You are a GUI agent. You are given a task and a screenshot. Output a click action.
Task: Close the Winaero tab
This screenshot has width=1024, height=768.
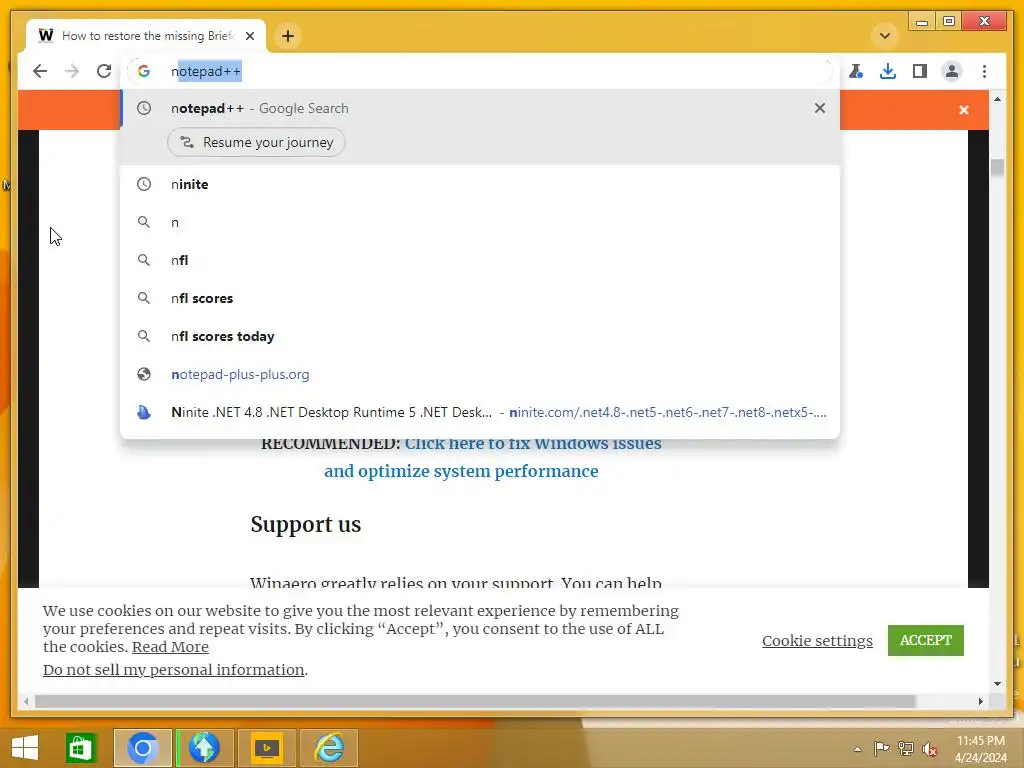pyautogui.click(x=250, y=36)
